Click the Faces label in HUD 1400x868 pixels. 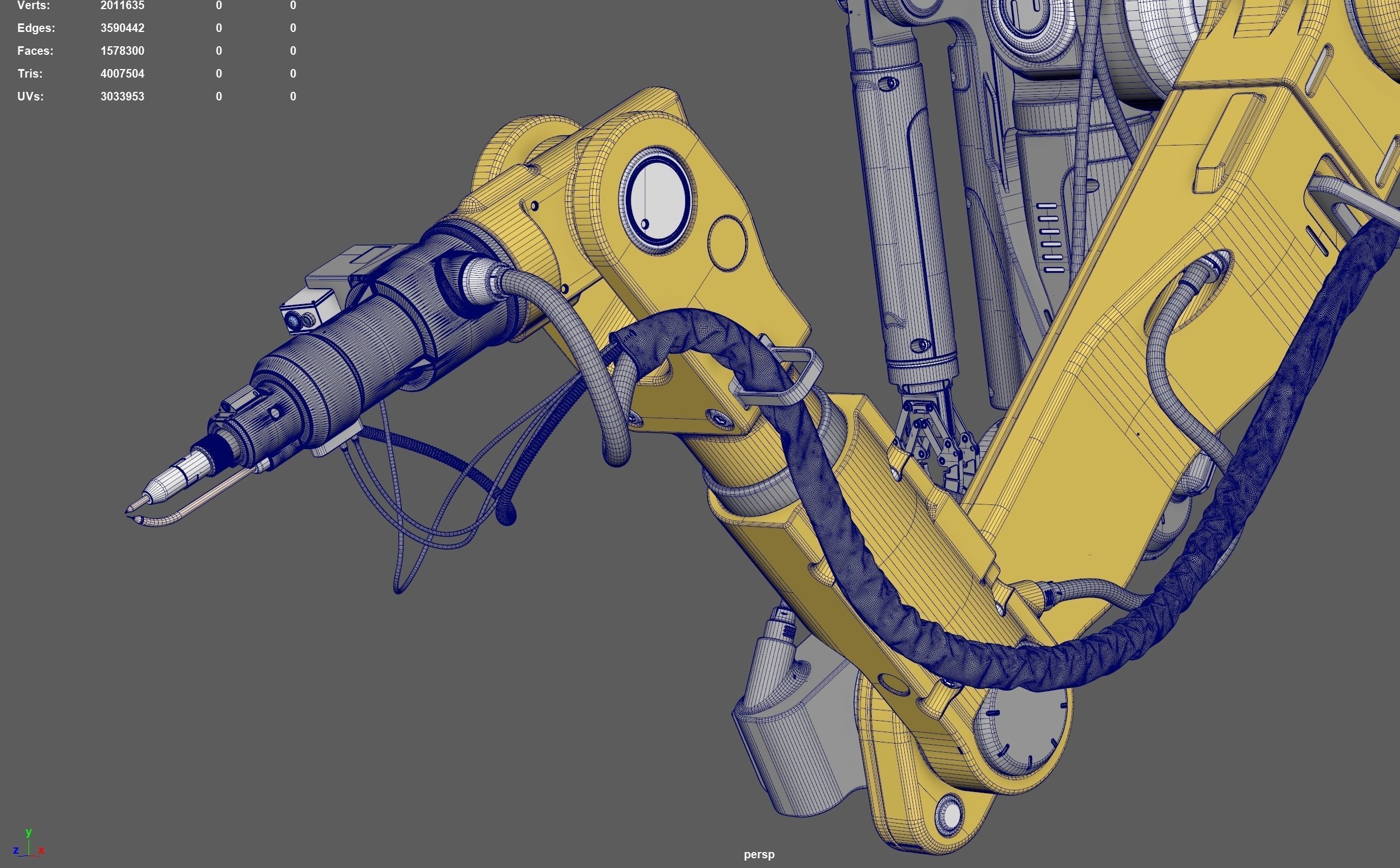(x=35, y=51)
